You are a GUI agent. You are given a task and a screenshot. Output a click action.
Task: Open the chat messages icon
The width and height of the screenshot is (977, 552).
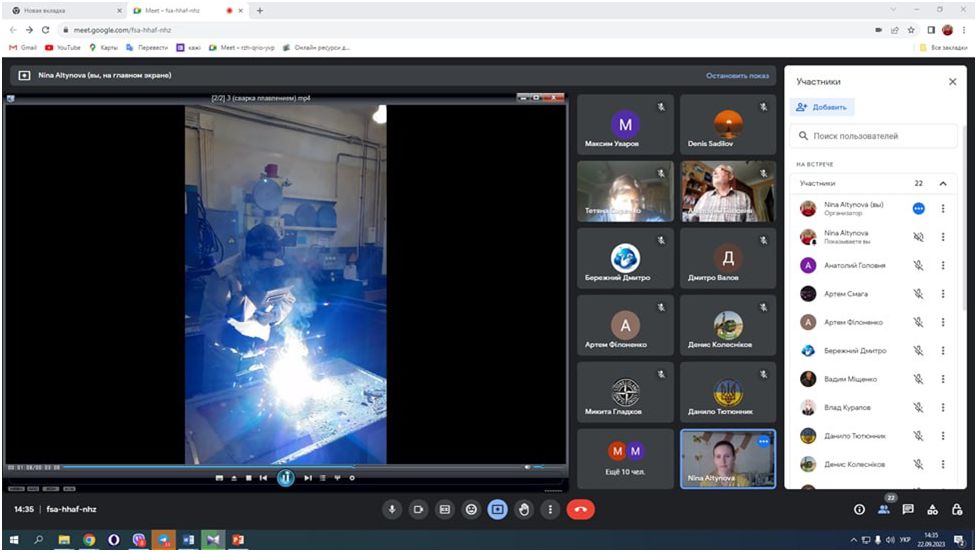908,510
